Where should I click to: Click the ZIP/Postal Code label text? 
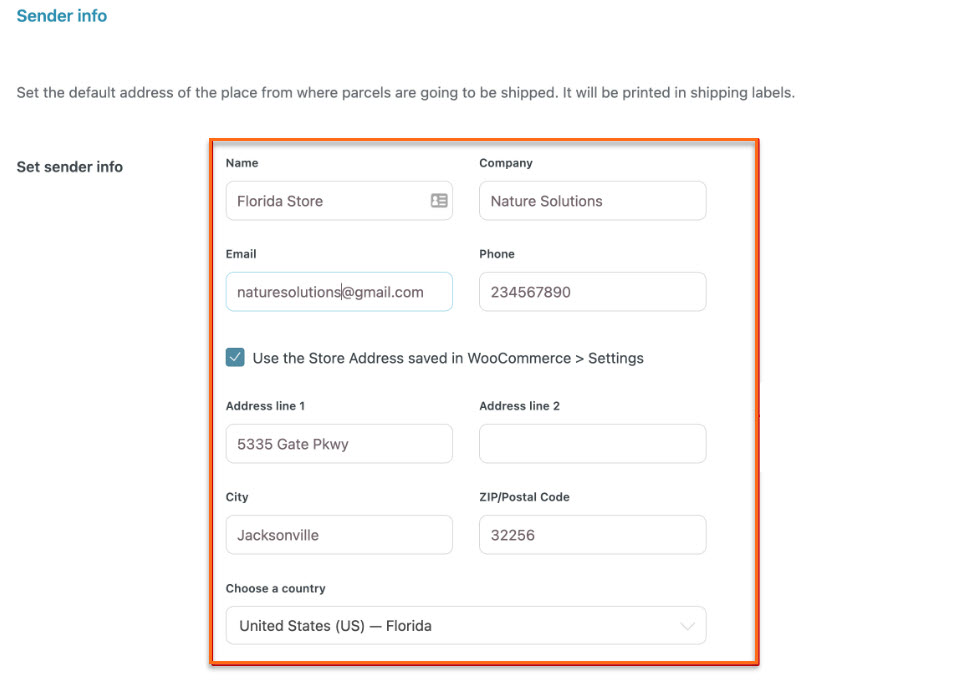(x=524, y=497)
